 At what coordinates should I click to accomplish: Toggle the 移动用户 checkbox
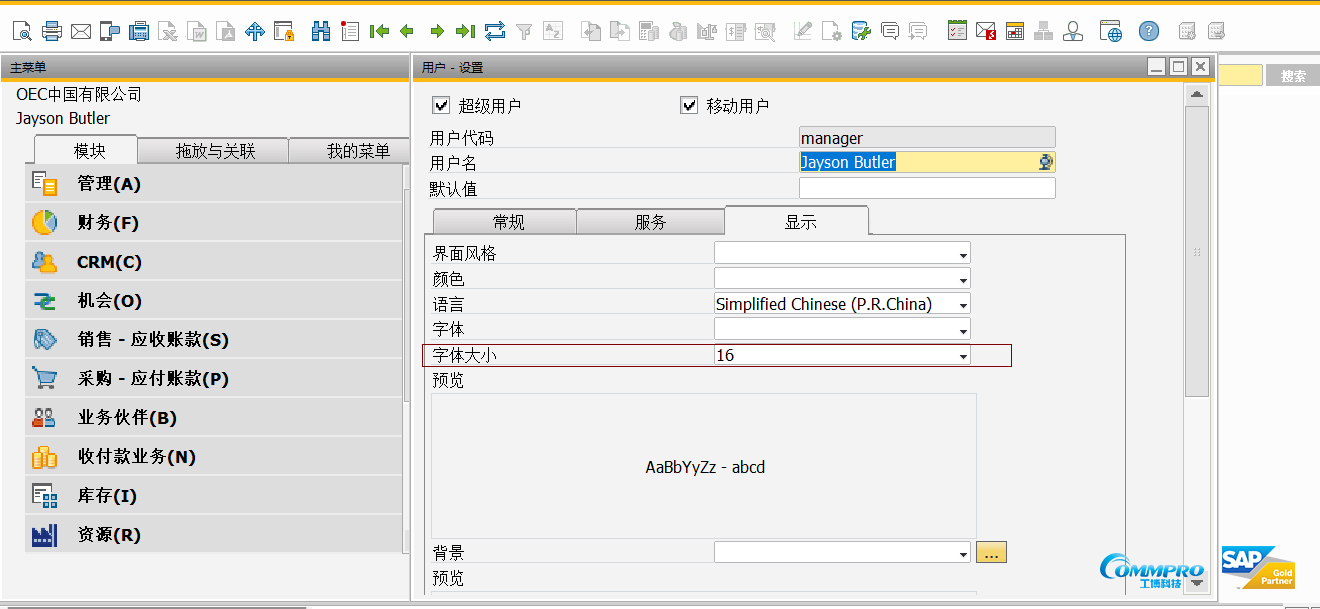689,105
